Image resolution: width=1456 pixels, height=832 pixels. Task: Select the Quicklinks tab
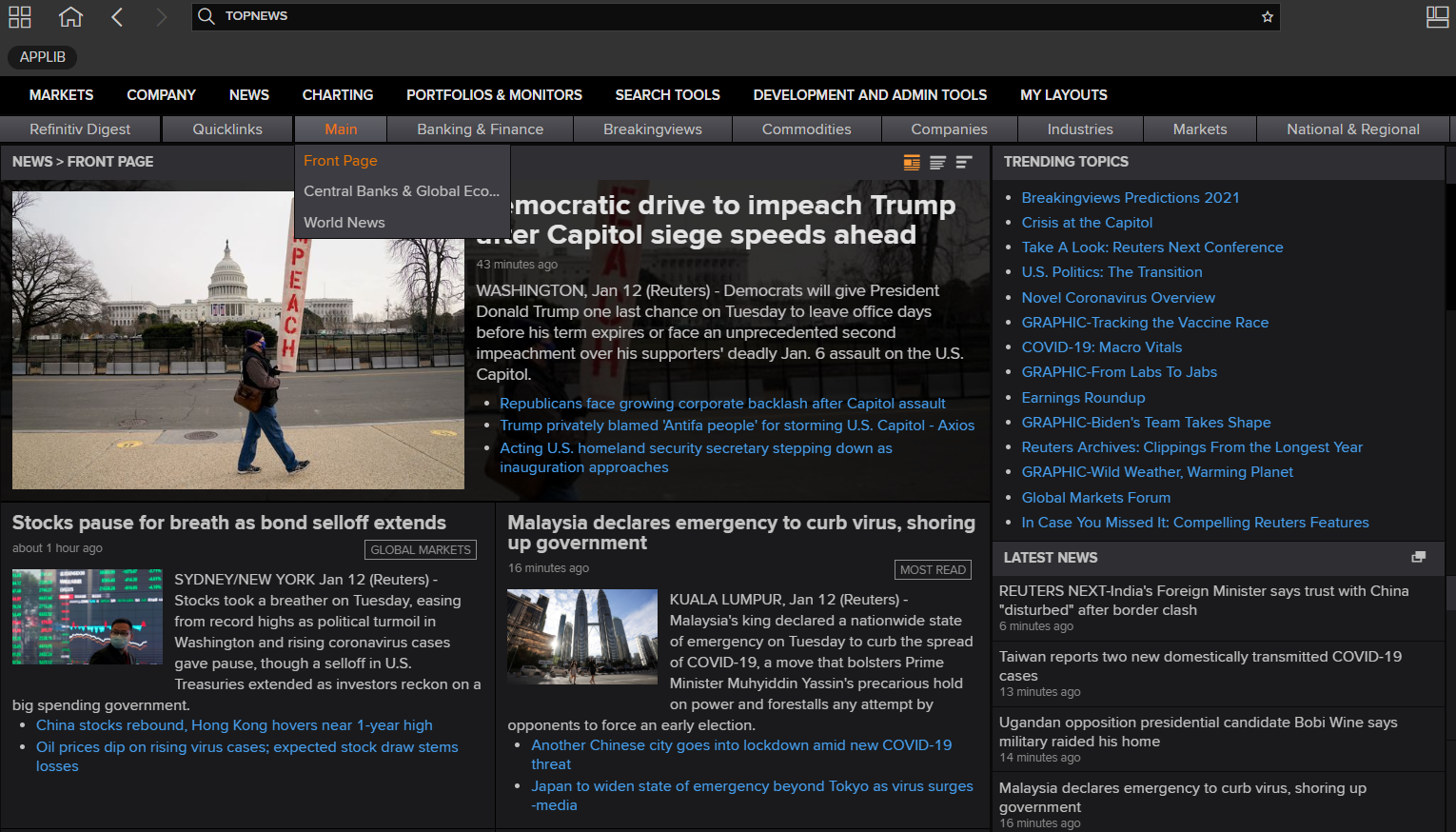click(x=227, y=129)
